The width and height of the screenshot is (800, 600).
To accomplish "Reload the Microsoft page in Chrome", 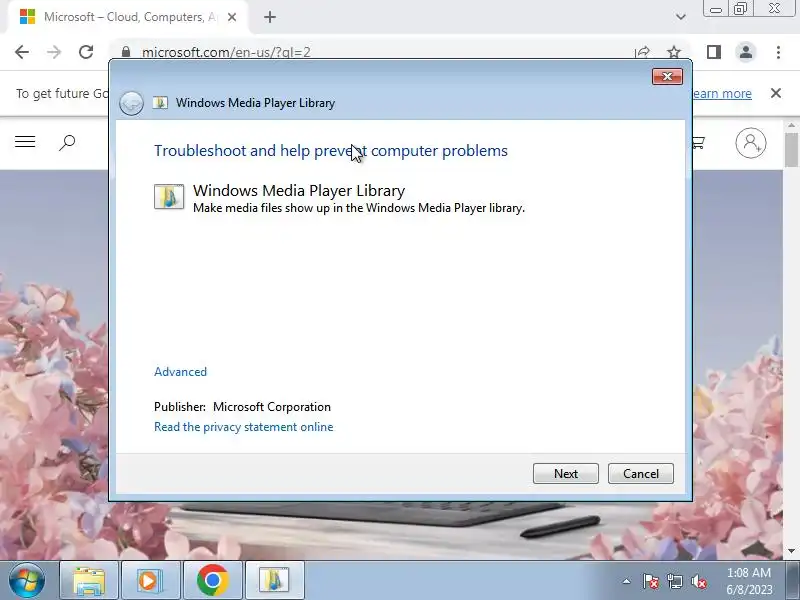I will 86,52.
